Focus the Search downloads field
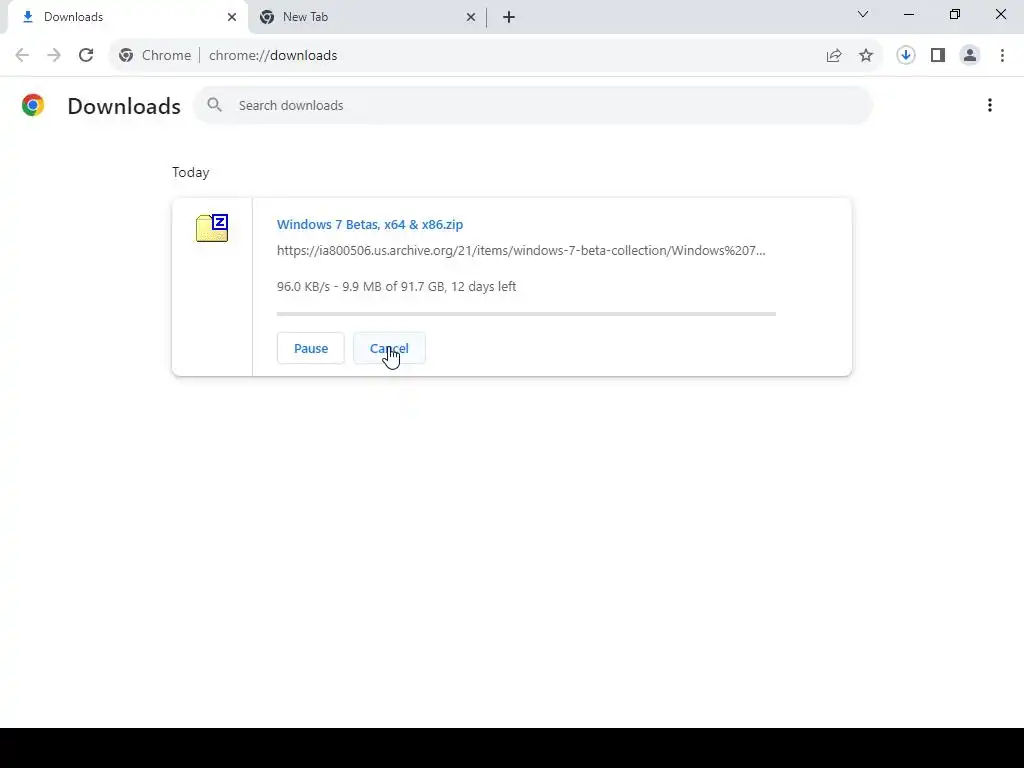The height and width of the screenshot is (768, 1024). point(533,105)
